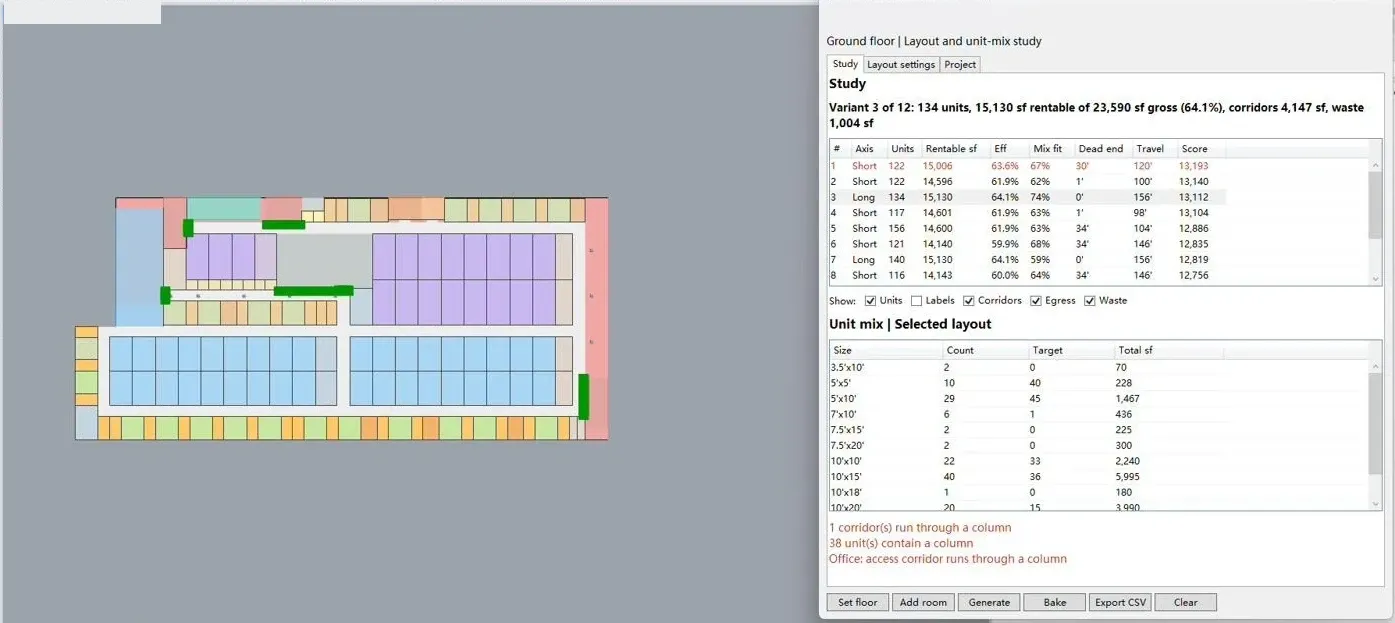The width and height of the screenshot is (1395, 623).
Task: Select variant row 6 with 121 units
Action: point(1028,244)
